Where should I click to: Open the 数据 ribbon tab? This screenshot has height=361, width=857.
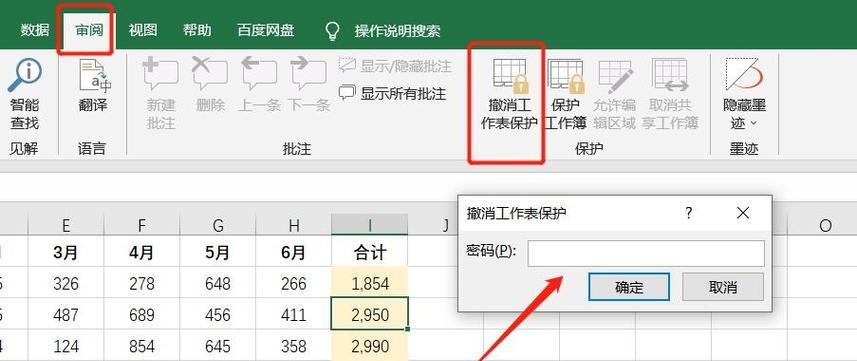[36, 30]
